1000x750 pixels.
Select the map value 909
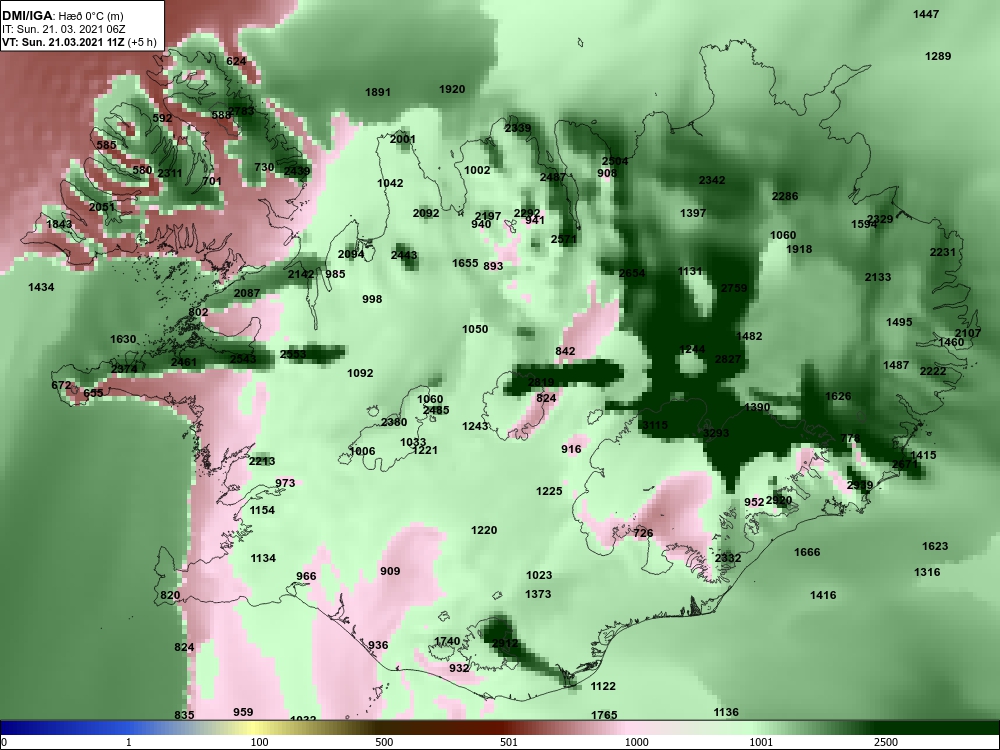pos(390,571)
